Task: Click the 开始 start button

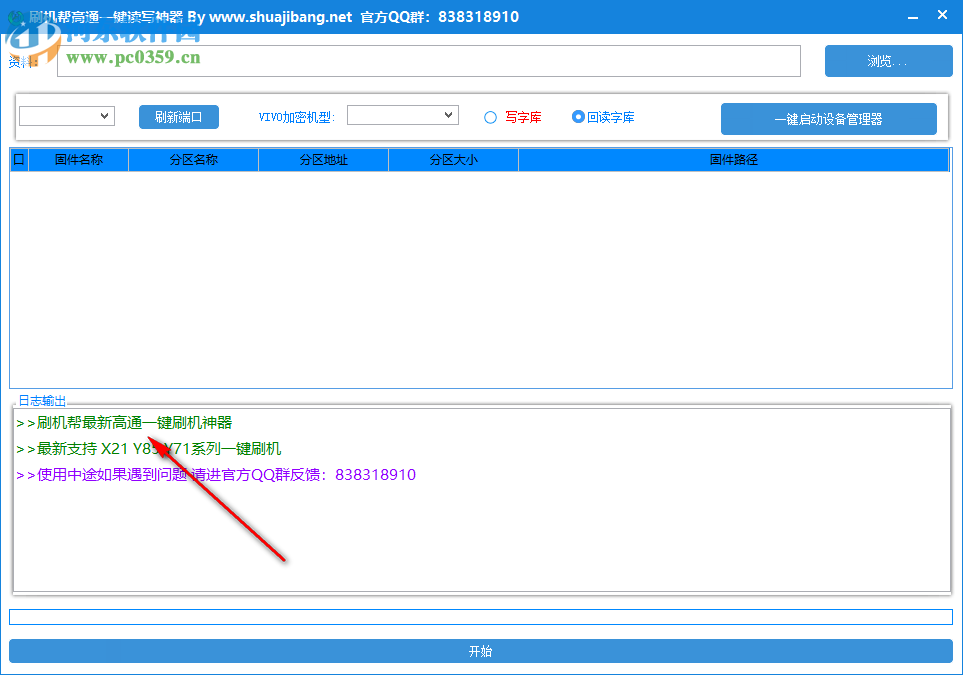Action: [481, 651]
